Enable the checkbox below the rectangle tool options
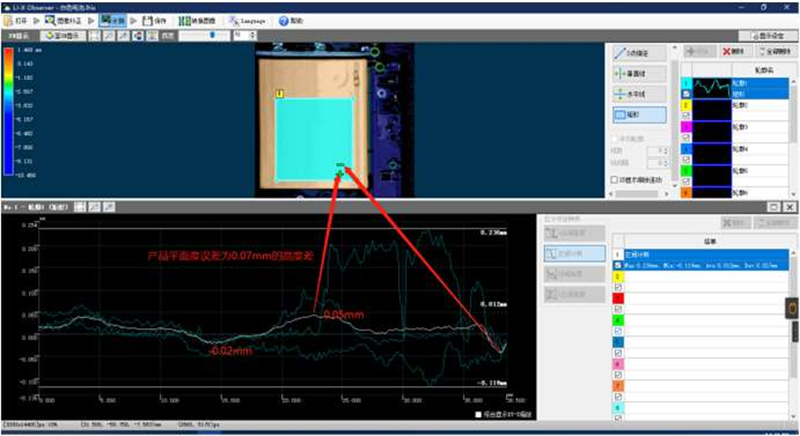This screenshot has width=800, height=436. 613,180
